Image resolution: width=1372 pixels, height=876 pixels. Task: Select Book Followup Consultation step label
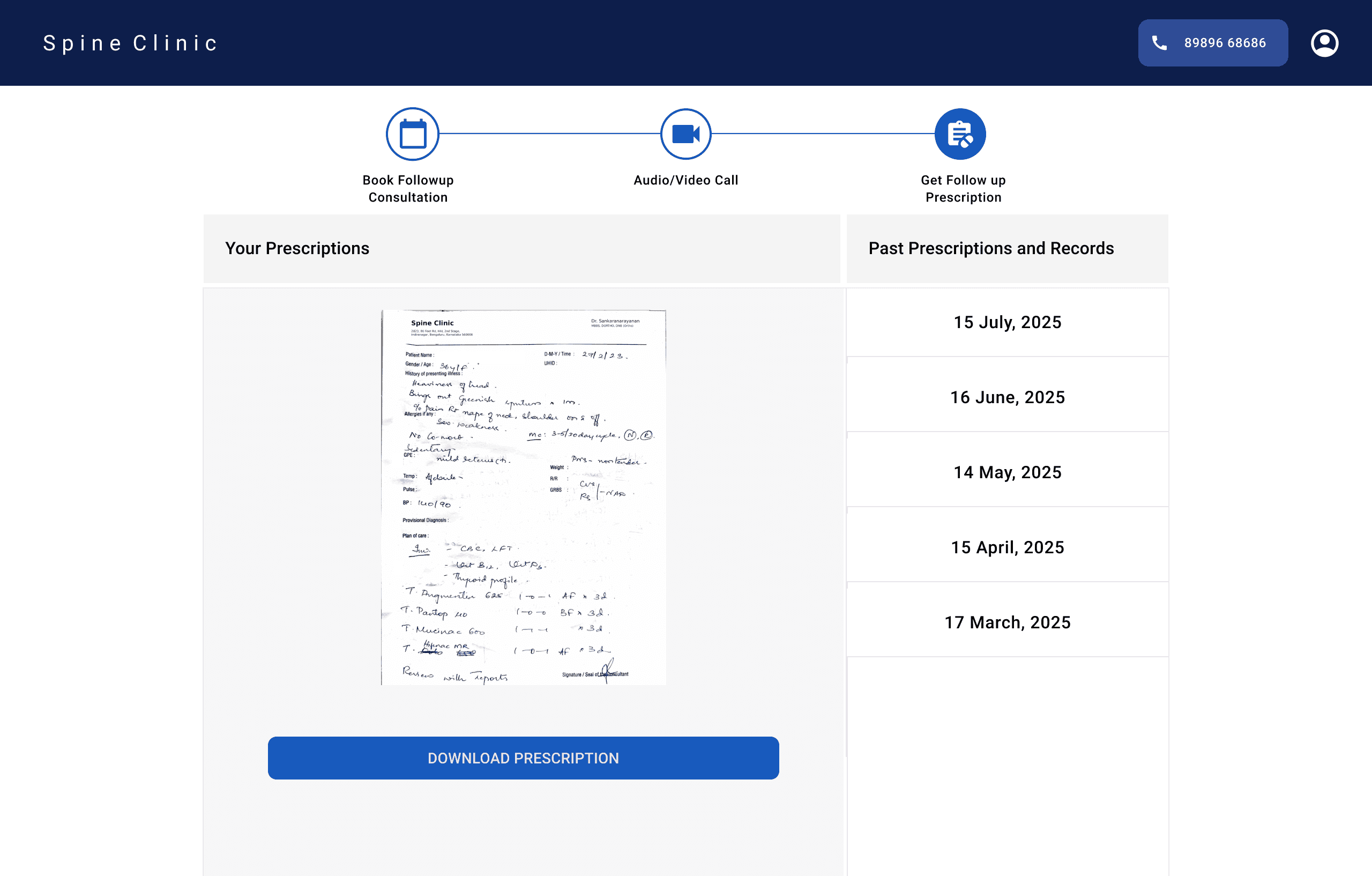[x=408, y=189]
